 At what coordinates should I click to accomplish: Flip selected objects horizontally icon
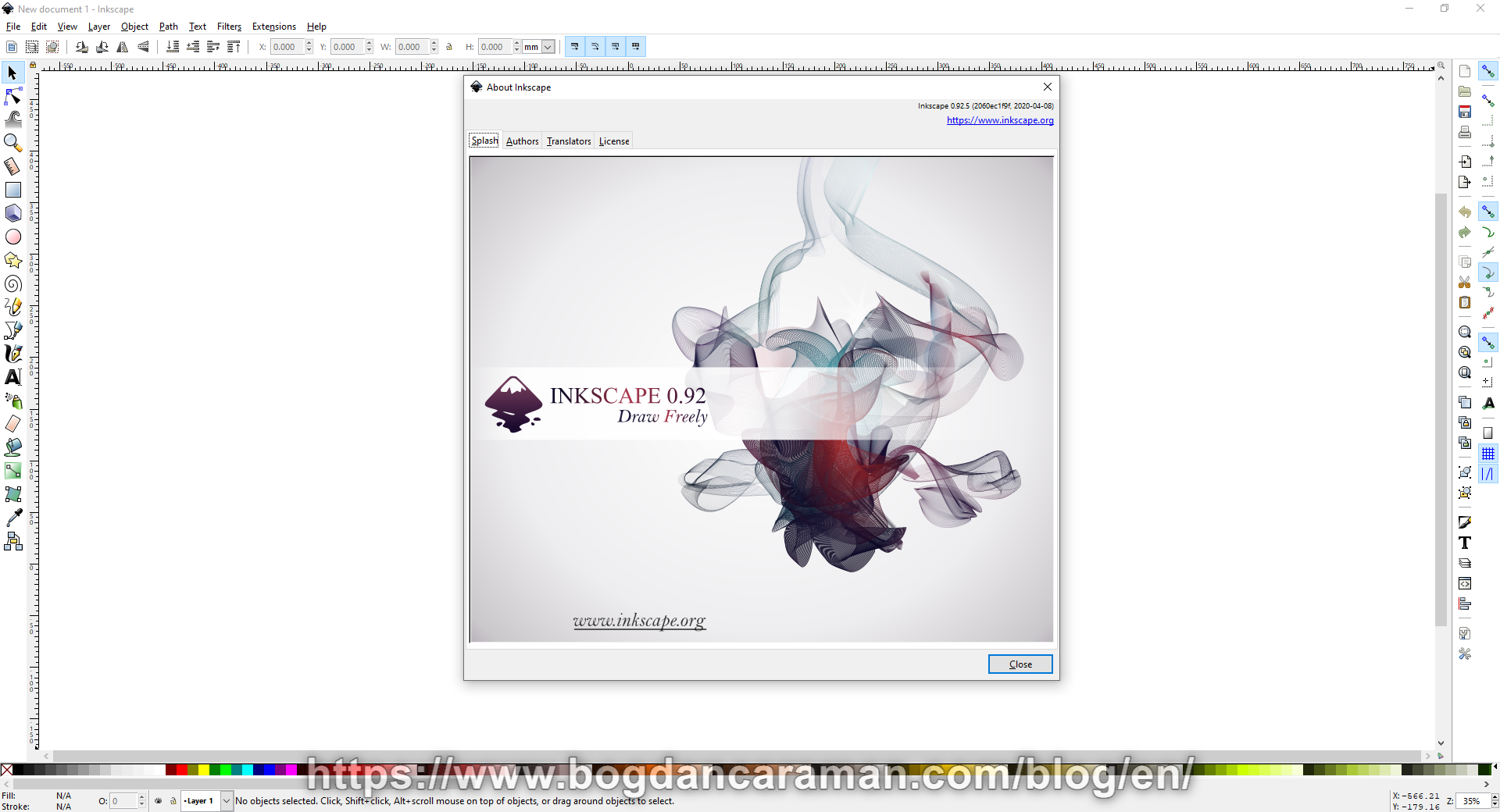(x=123, y=47)
